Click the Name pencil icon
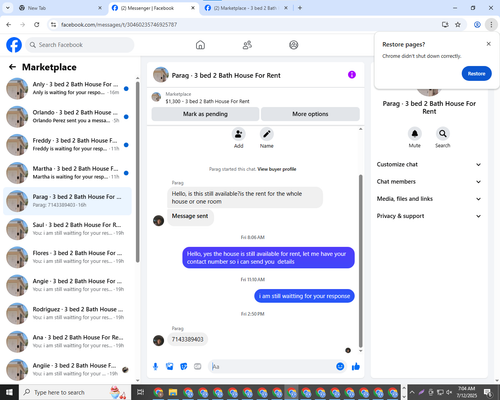The height and width of the screenshot is (400, 500). click(267, 134)
